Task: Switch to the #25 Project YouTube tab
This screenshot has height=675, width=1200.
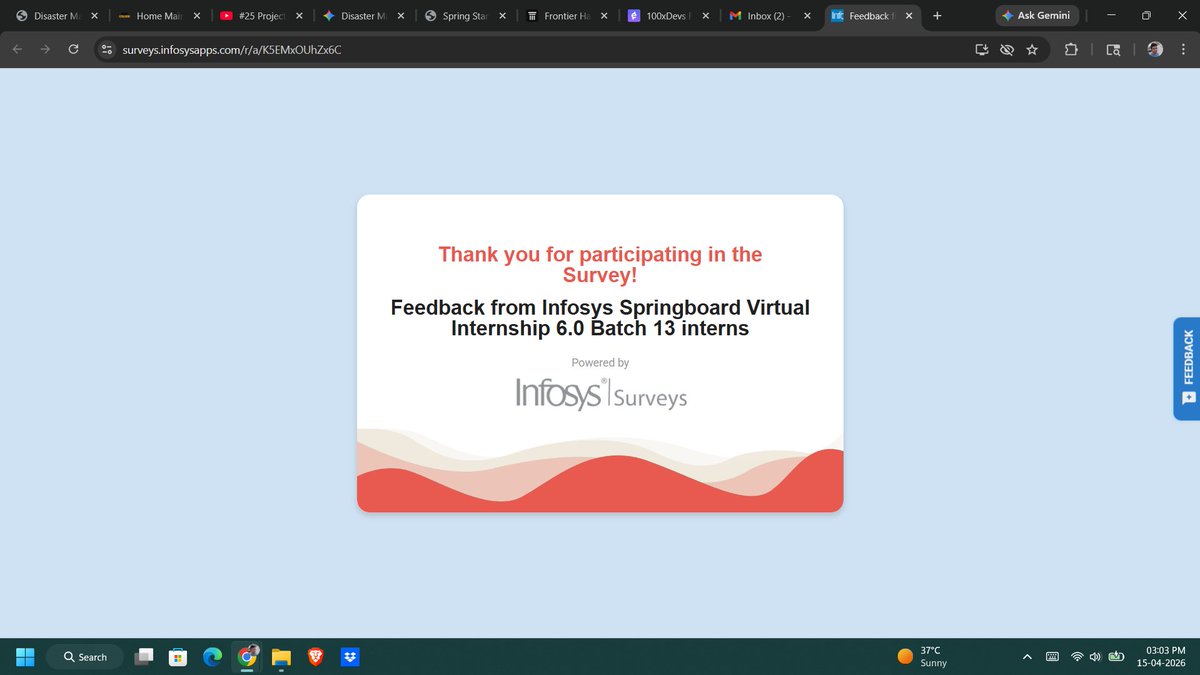Action: click(262, 16)
